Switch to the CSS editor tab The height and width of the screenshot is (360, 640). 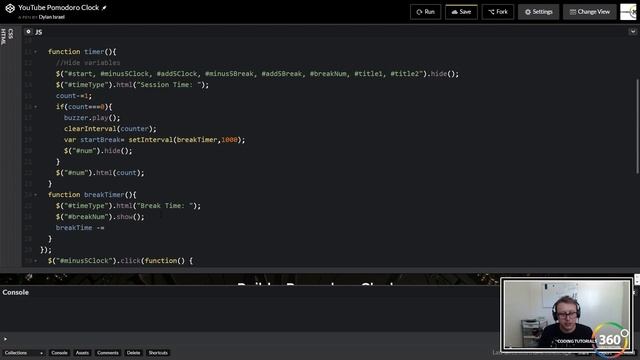pyautogui.click(x=11, y=33)
